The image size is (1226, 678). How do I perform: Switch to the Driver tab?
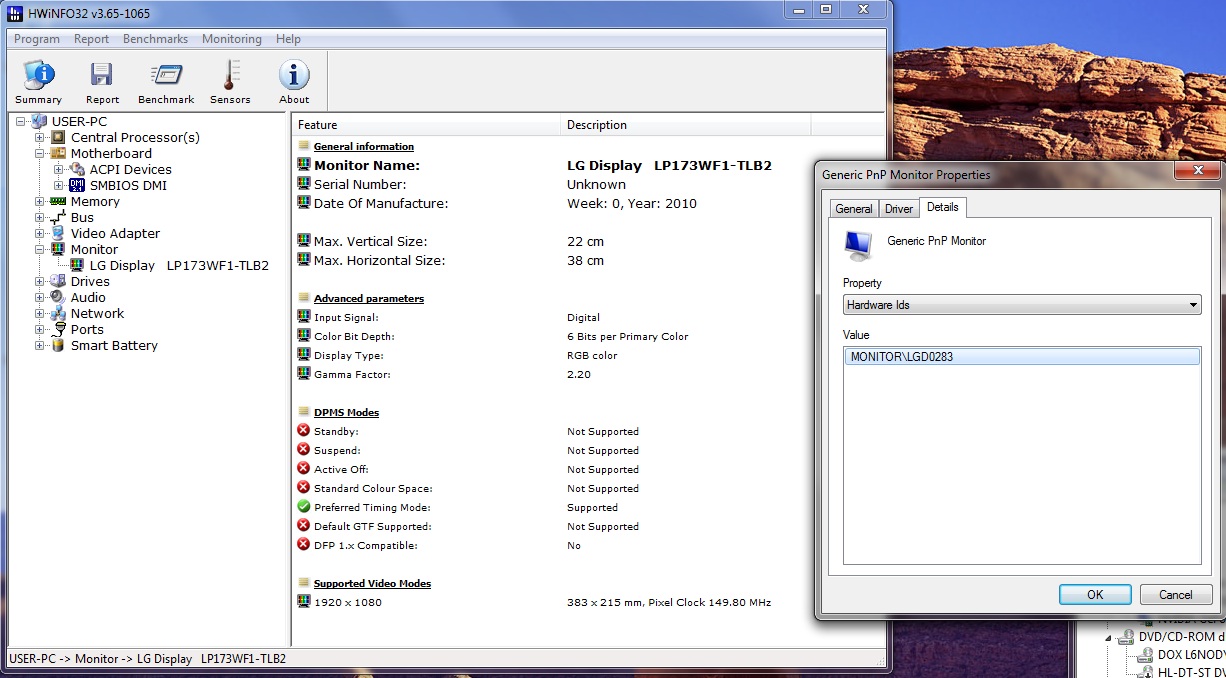[899, 208]
